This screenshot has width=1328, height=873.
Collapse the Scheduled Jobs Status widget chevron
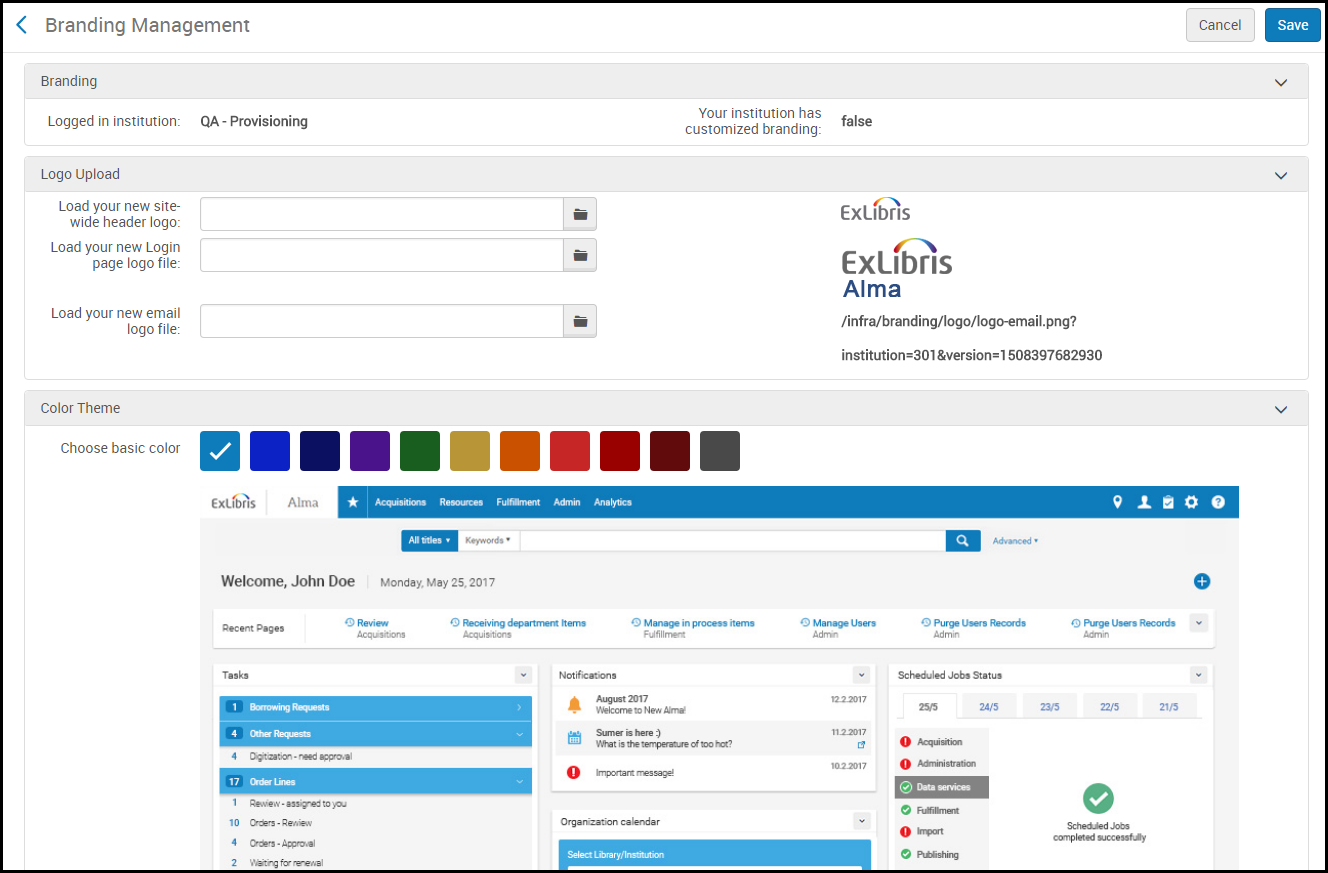pos(1199,675)
